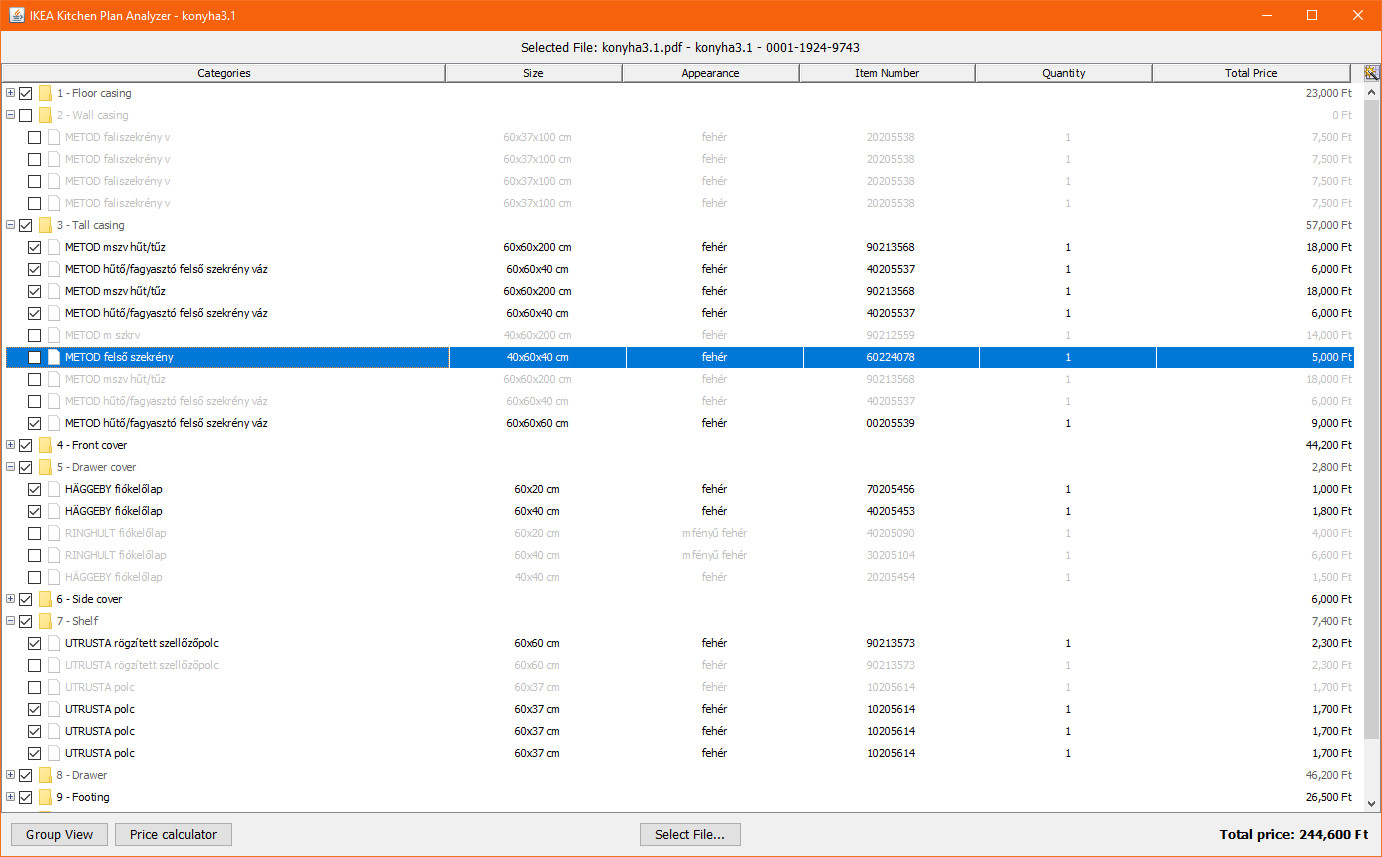Click the file icon of METOD felső szekrény
1382x857 pixels.
54,357
